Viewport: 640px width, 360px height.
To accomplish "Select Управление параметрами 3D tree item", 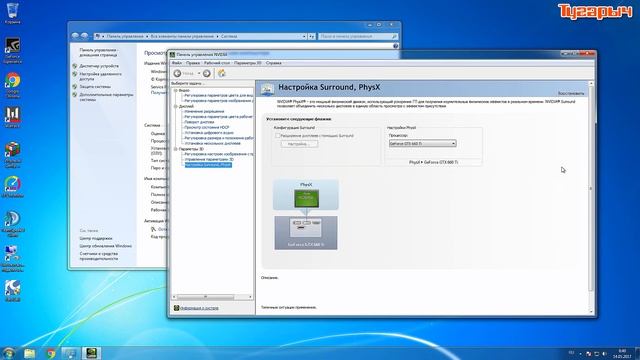I will click(x=209, y=159).
